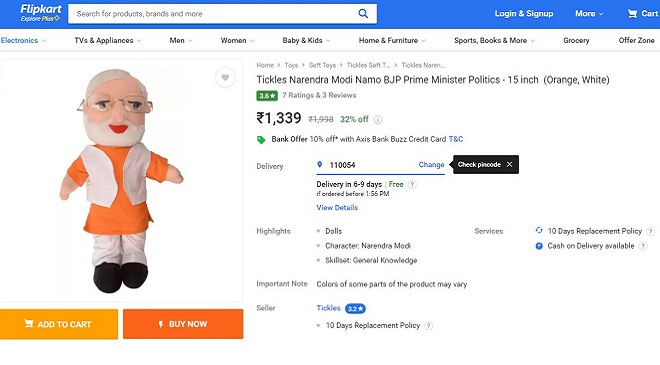660x365 pixels.
Task: Click the Change pincode link
Action: click(431, 165)
